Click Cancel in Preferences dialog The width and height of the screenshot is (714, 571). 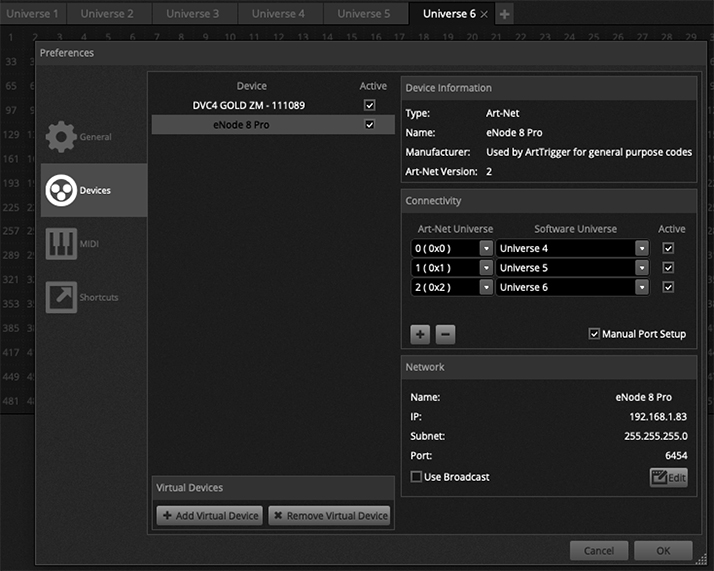[x=599, y=551]
